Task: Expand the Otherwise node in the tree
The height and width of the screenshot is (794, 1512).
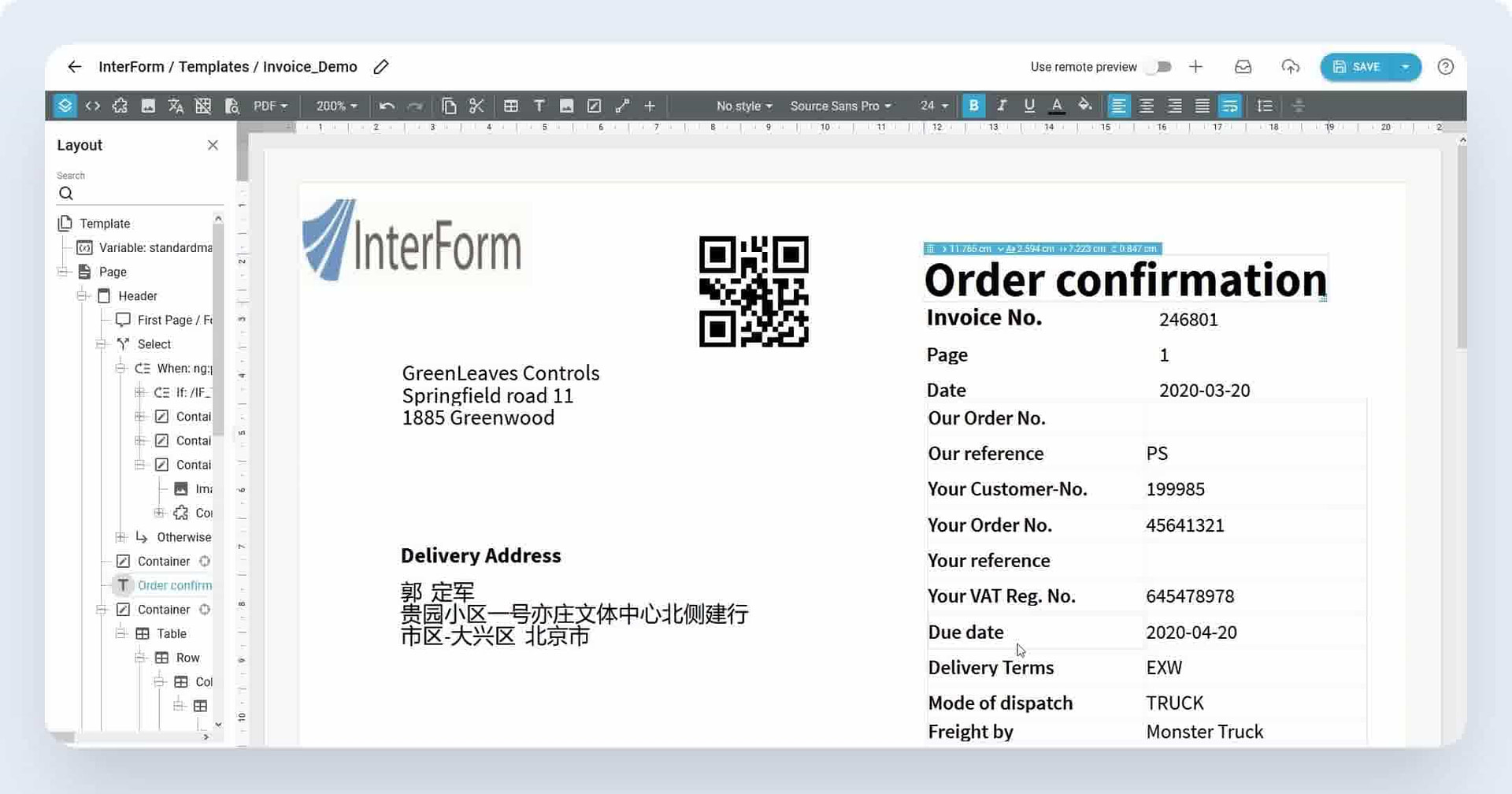Action: (120, 537)
